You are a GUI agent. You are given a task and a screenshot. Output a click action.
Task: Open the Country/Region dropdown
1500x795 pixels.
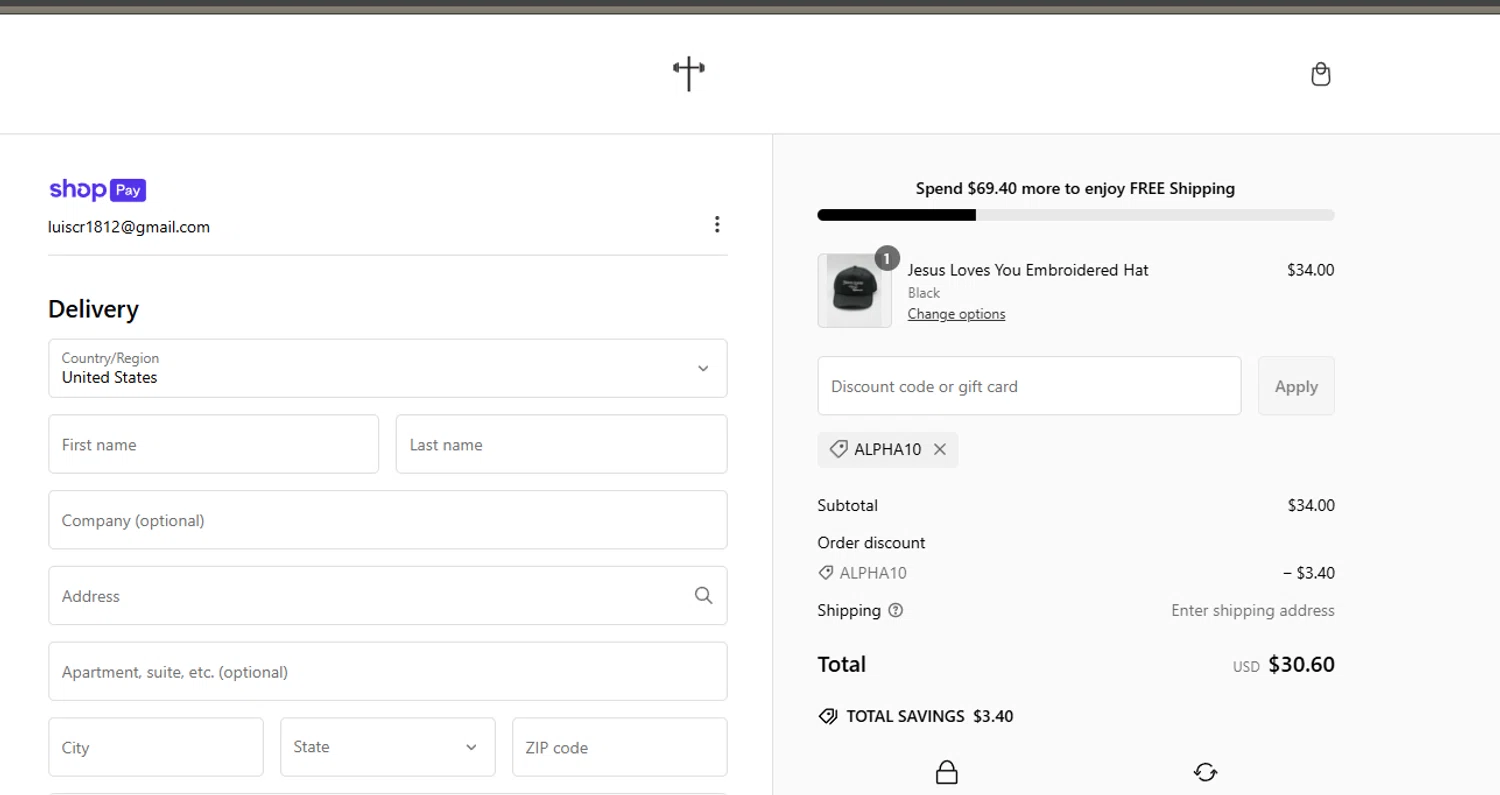click(x=388, y=368)
